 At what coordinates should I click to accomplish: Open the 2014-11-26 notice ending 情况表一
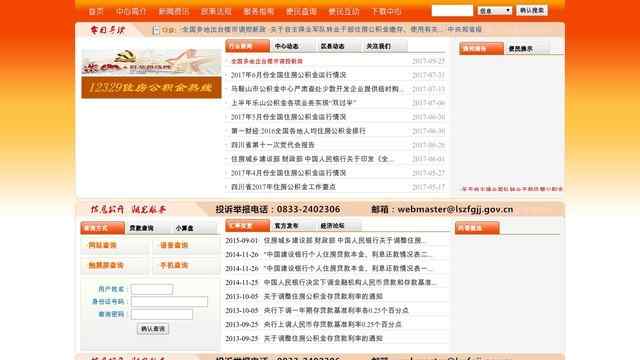click(x=348, y=269)
